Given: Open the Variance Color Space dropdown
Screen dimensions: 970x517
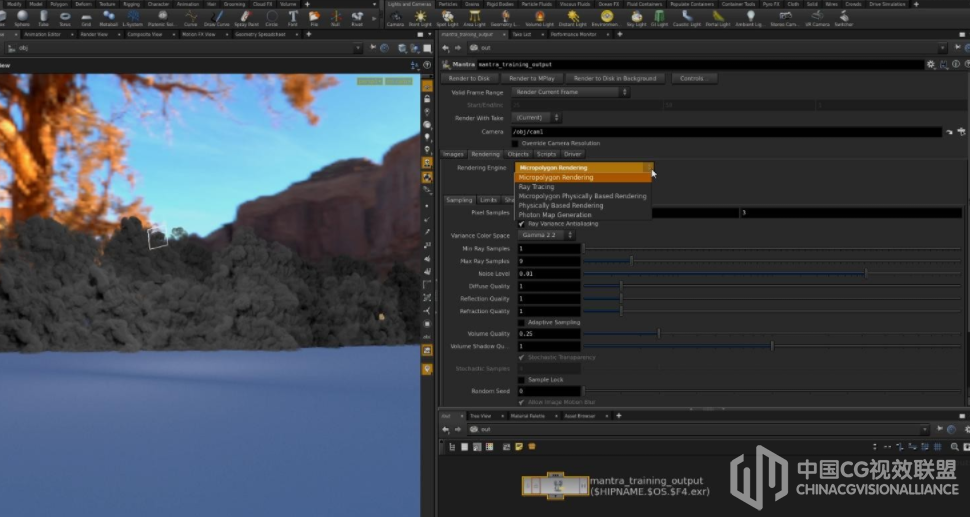Looking at the screenshot, I should pos(546,236).
